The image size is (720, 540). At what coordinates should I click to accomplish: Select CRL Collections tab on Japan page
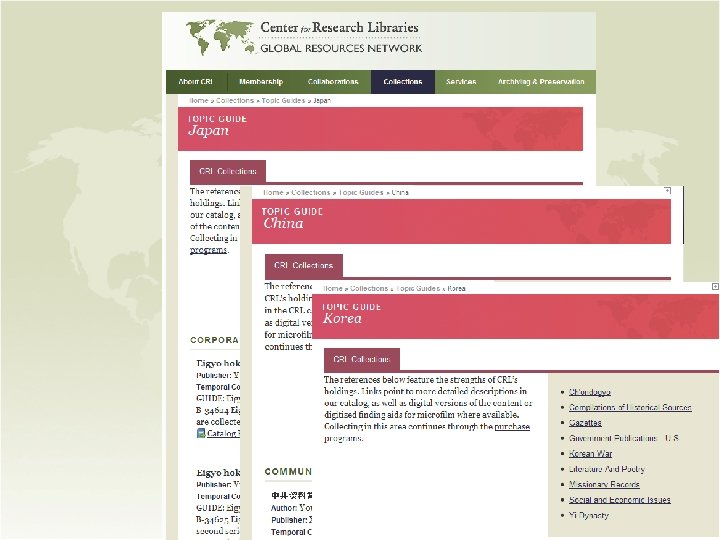[x=228, y=171]
